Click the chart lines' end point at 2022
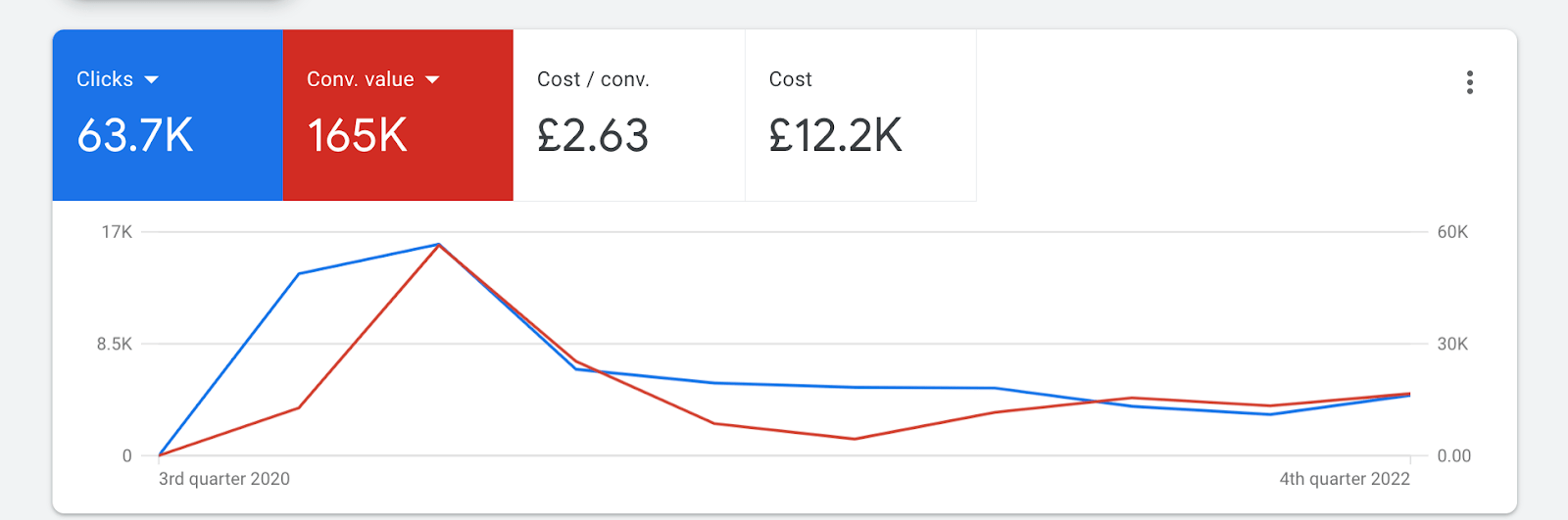This screenshot has height=520, width=1568. tap(1409, 395)
